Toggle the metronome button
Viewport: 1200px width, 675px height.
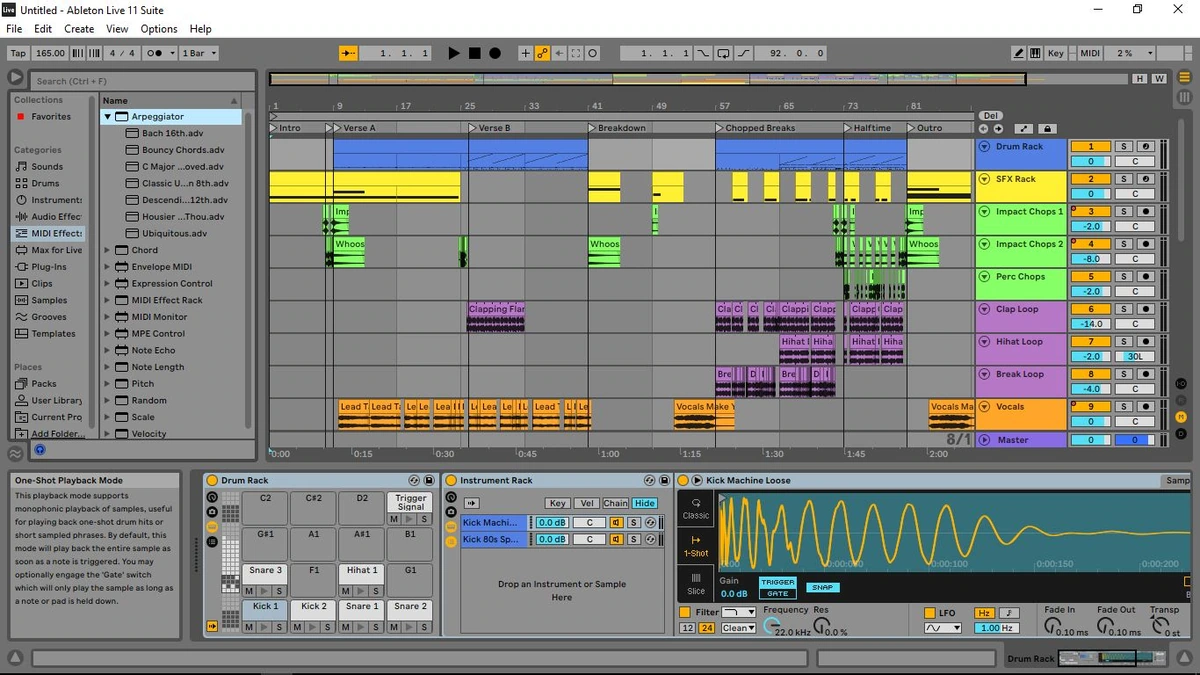click(160, 53)
